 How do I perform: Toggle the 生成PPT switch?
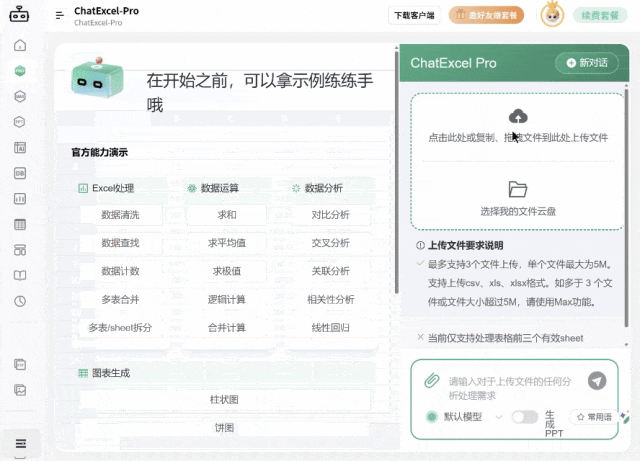coord(525,417)
